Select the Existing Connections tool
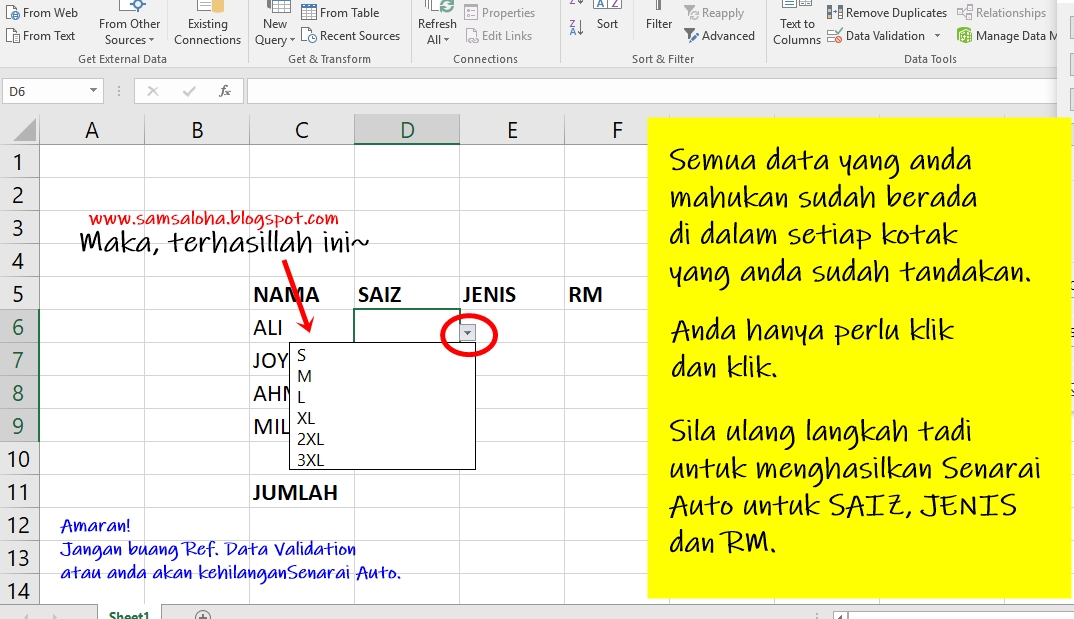This screenshot has height=619, width=1074. (207, 24)
